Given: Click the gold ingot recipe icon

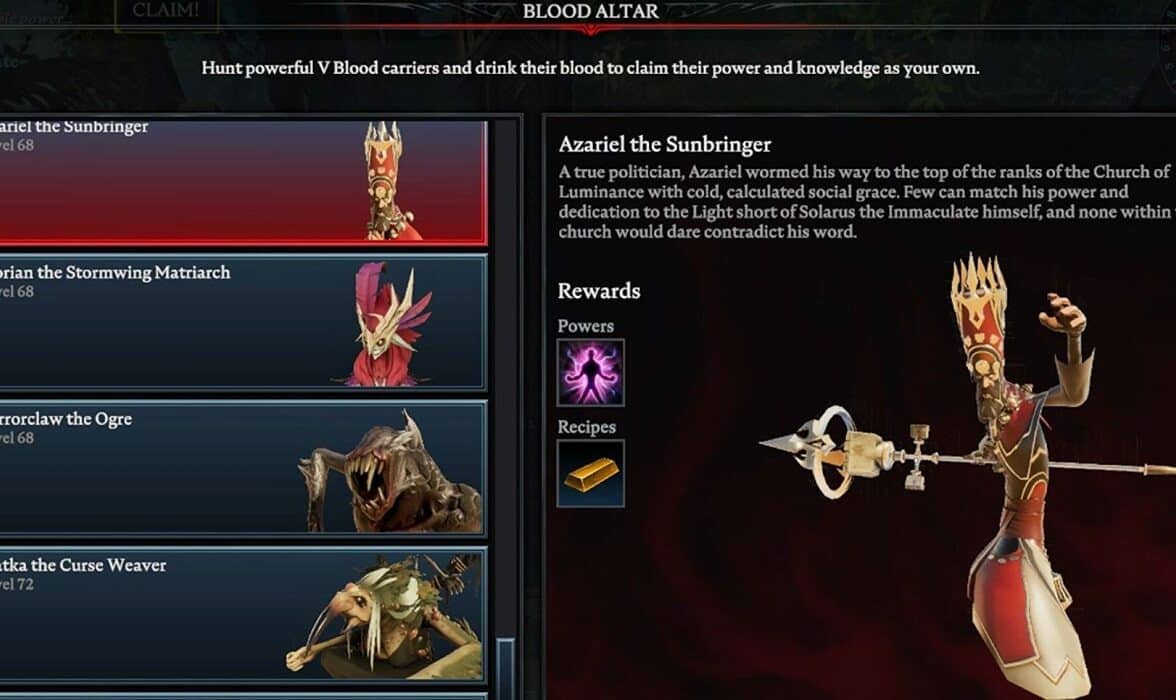Looking at the screenshot, I should point(590,473).
